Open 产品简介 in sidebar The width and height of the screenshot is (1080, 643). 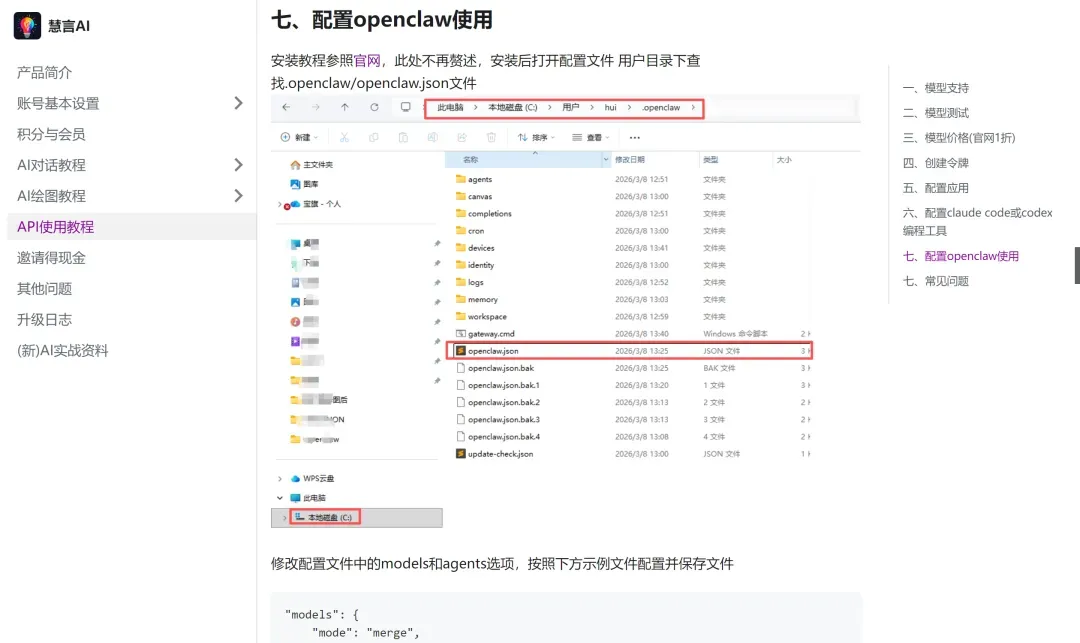click(x=44, y=72)
